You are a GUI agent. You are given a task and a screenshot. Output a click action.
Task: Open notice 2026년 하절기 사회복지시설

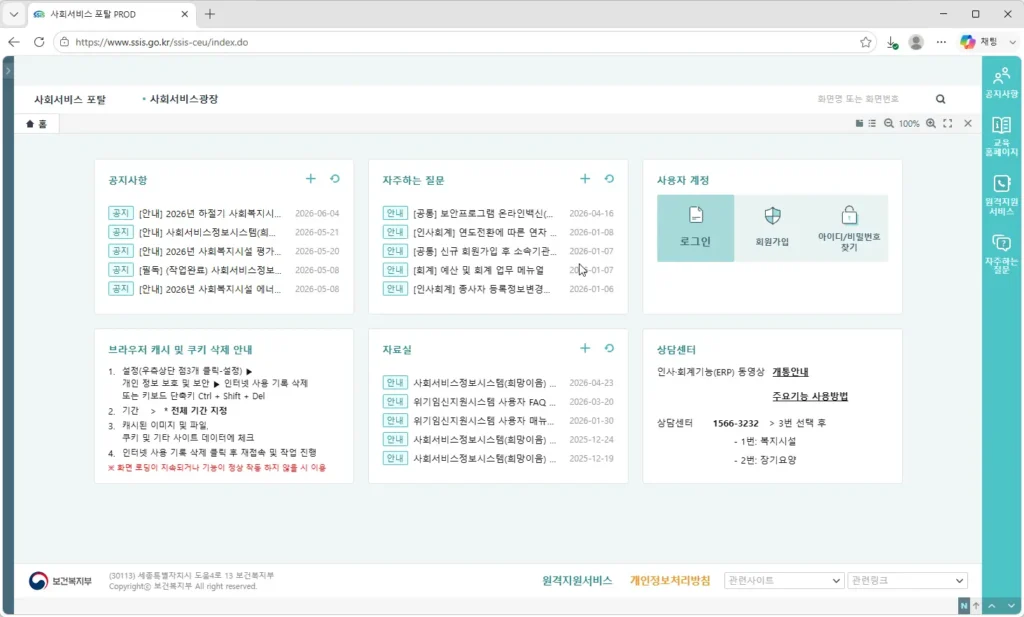click(x=210, y=214)
